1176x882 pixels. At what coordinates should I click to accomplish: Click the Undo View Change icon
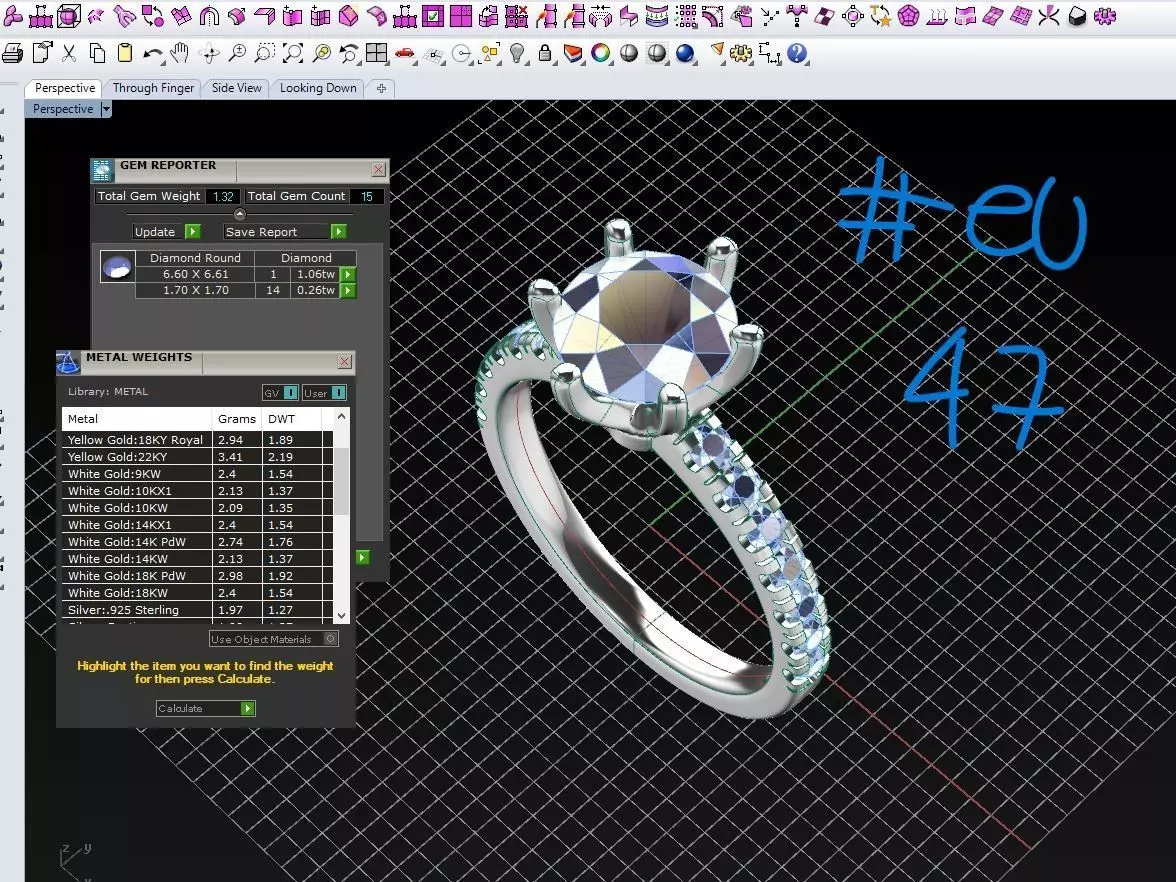click(349, 52)
